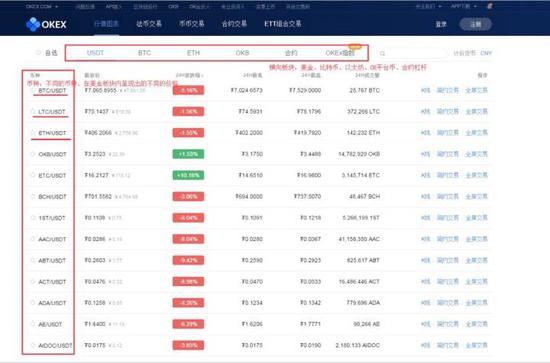The height and width of the screenshot is (363, 550).
Task: Toggle favorite star for ACT/USDT
Action: pos(33,282)
